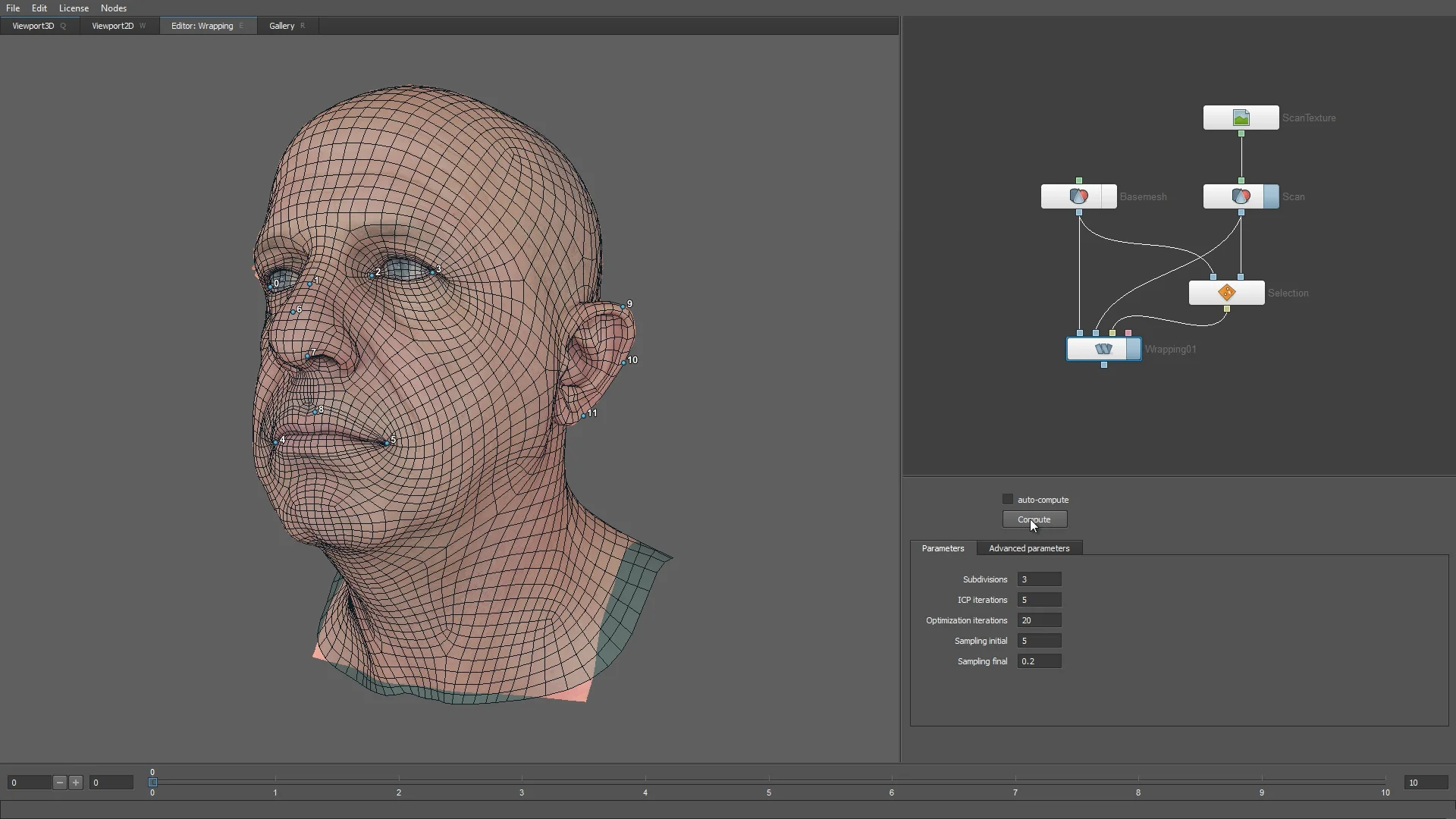This screenshot has width=1456, height=819.
Task: Enable the auto-compute checkbox
Action: click(1007, 500)
